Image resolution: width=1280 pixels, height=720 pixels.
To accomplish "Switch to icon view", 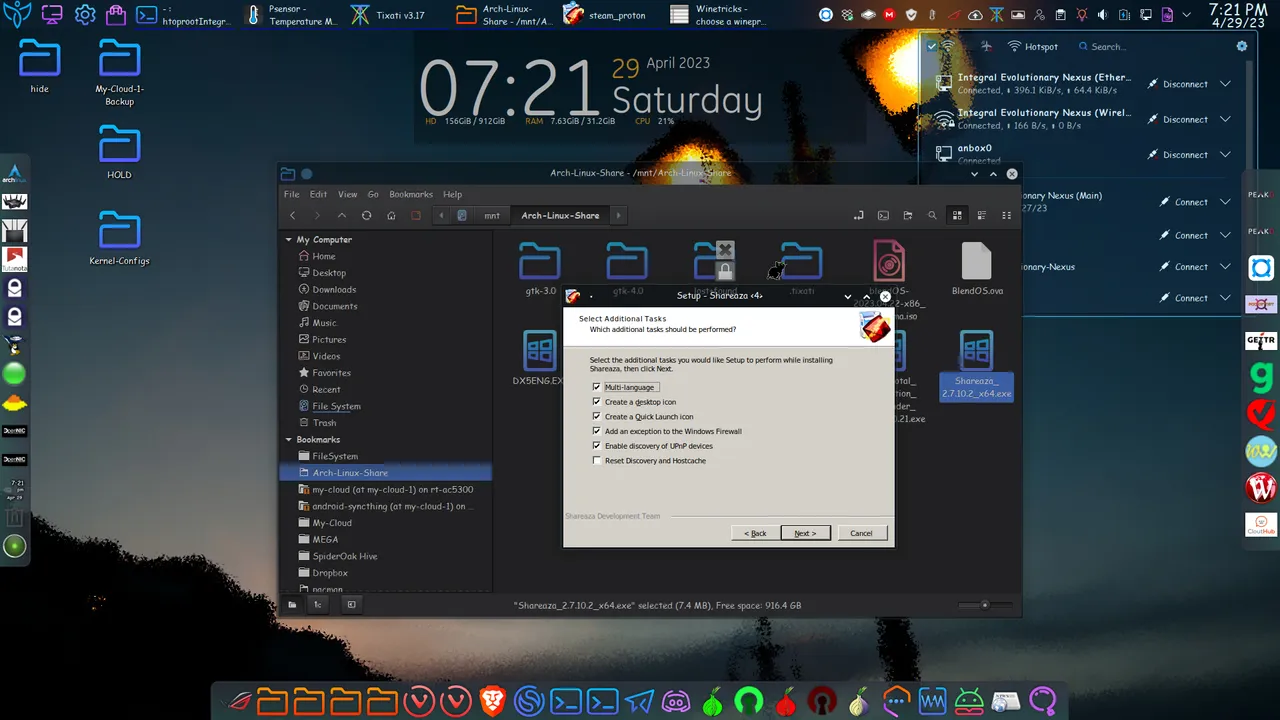I will pyautogui.click(x=957, y=215).
